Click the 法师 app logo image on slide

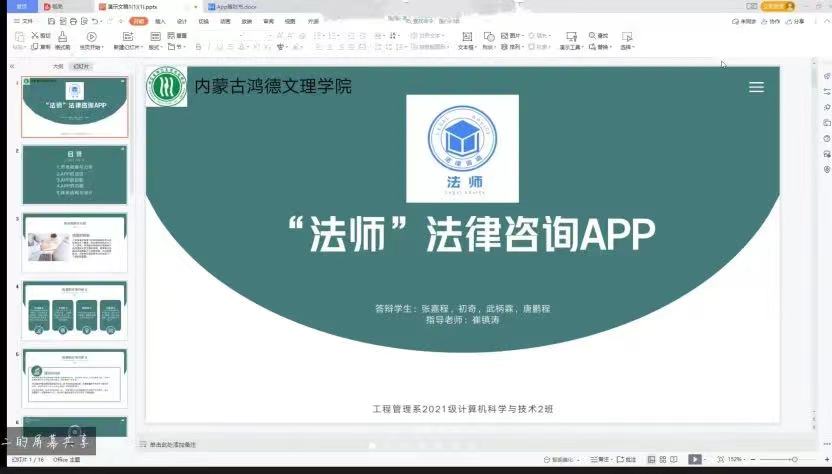click(x=462, y=149)
